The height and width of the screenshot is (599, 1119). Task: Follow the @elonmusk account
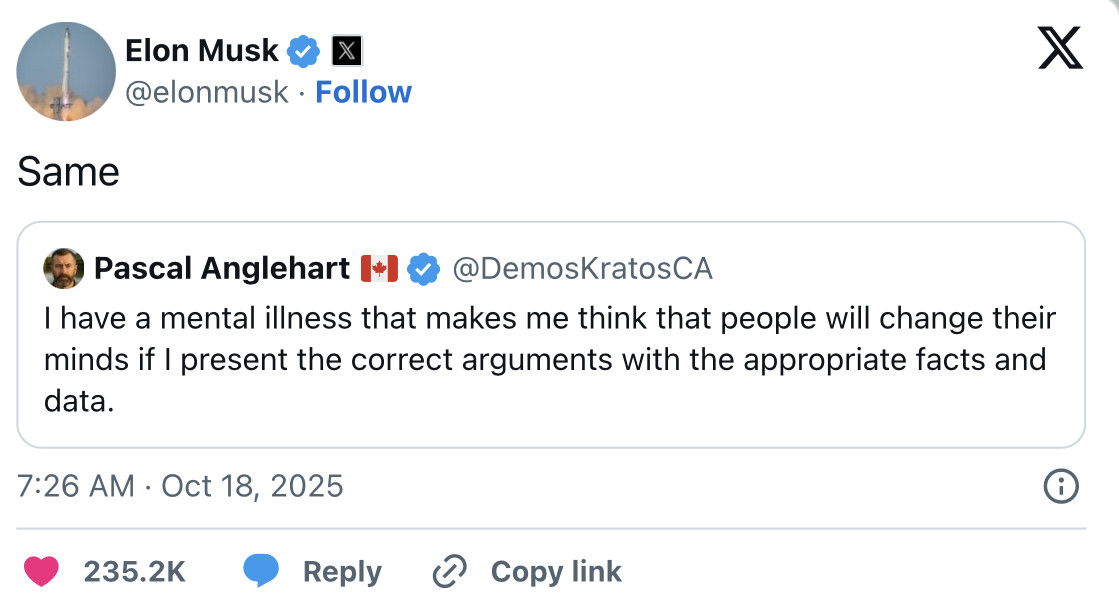point(363,92)
